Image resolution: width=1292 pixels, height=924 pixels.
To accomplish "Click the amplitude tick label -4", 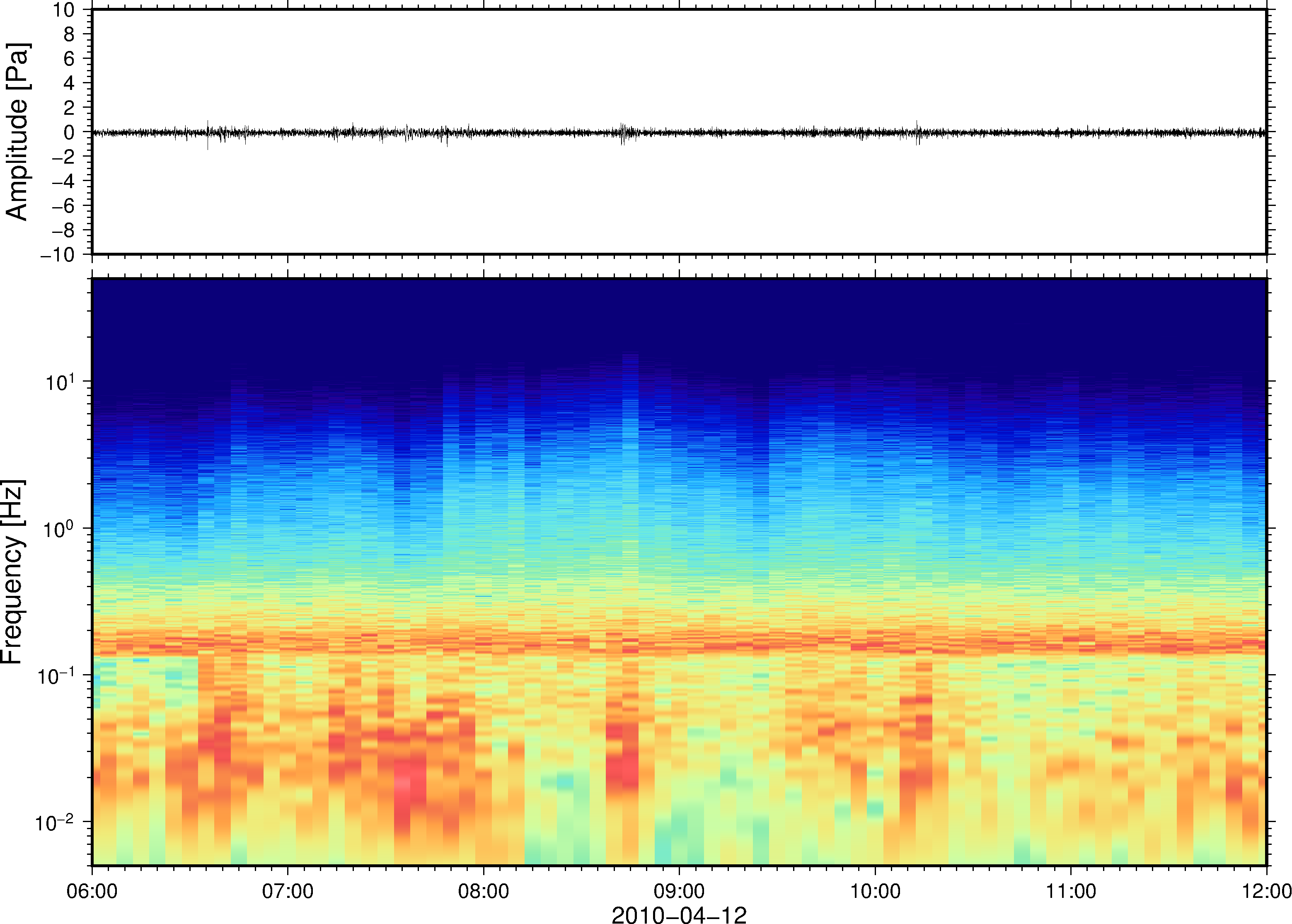I will tap(63, 181).
